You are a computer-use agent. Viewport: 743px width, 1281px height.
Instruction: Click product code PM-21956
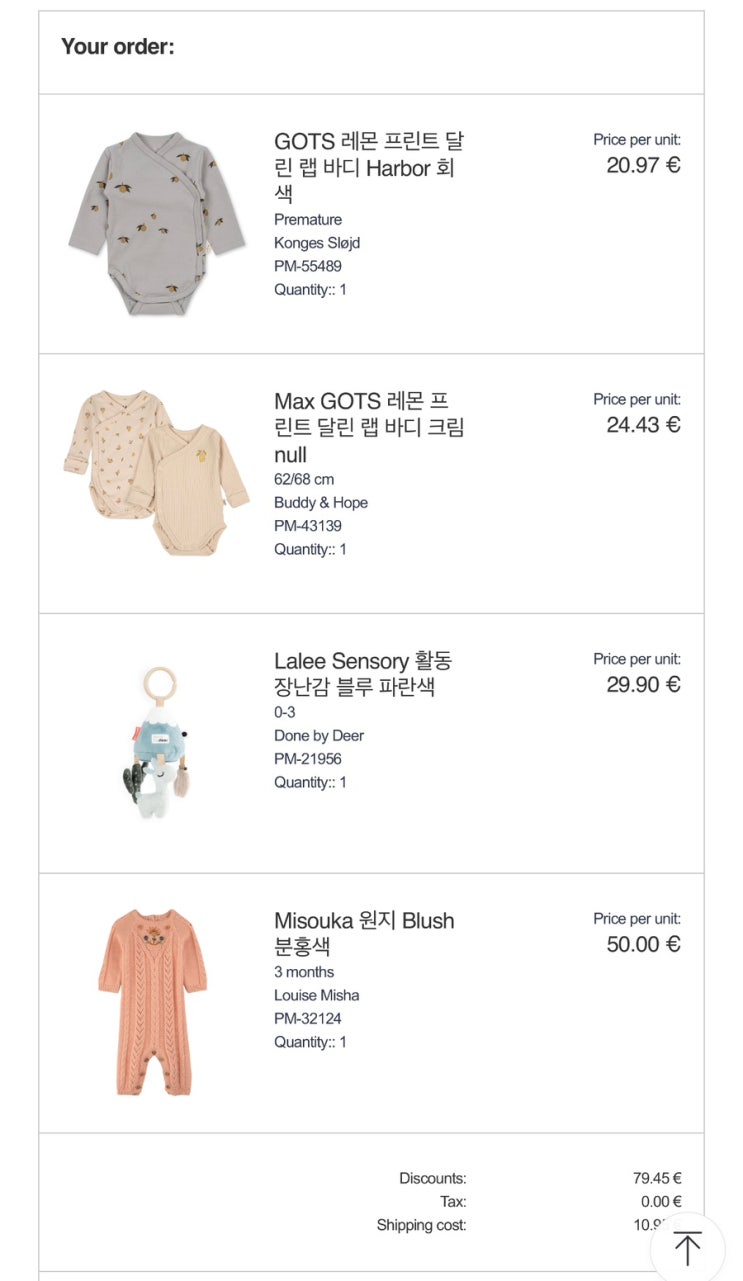click(x=308, y=759)
